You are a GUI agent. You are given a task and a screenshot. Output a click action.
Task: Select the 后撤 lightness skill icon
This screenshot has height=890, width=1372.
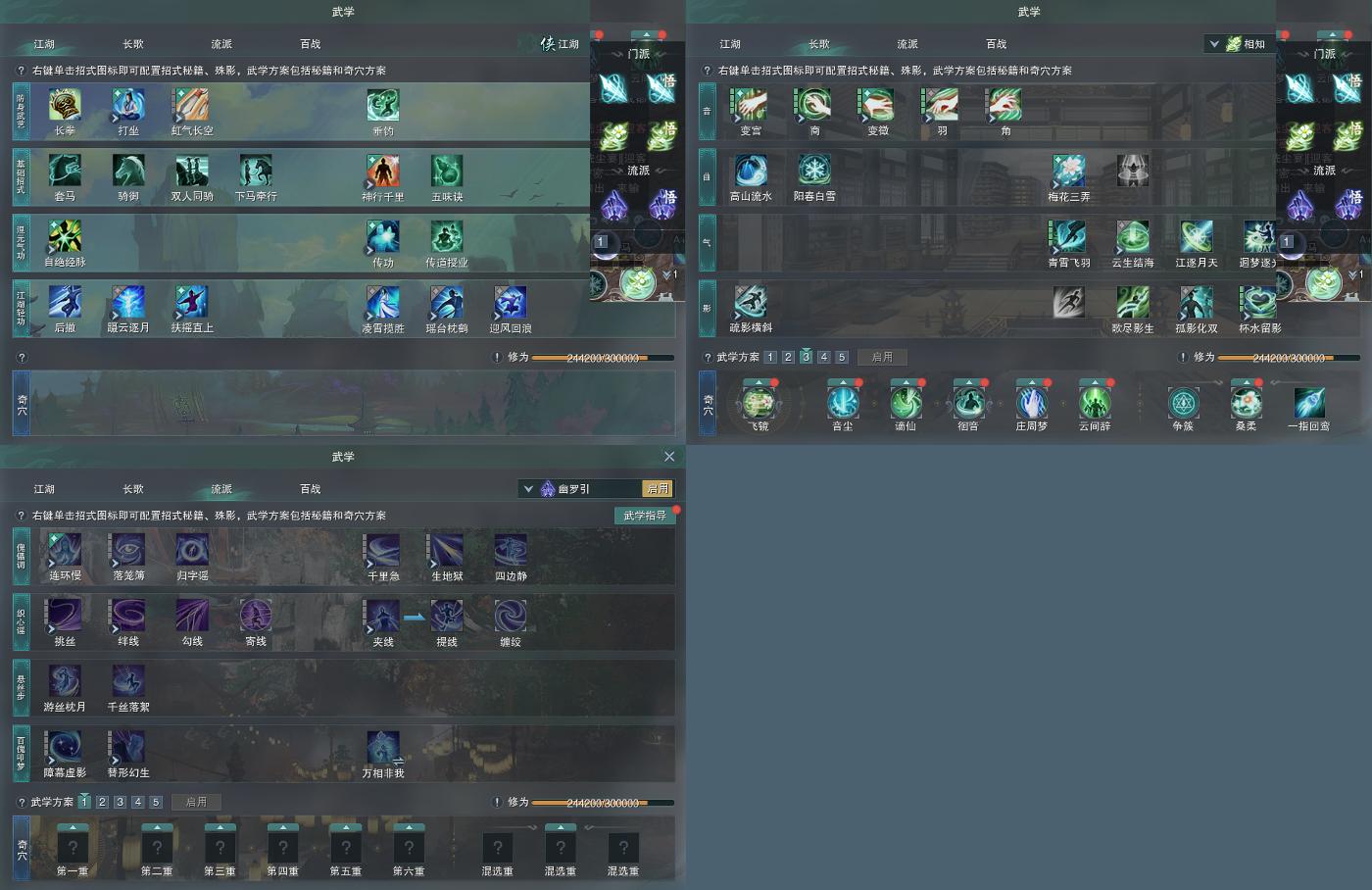point(65,302)
